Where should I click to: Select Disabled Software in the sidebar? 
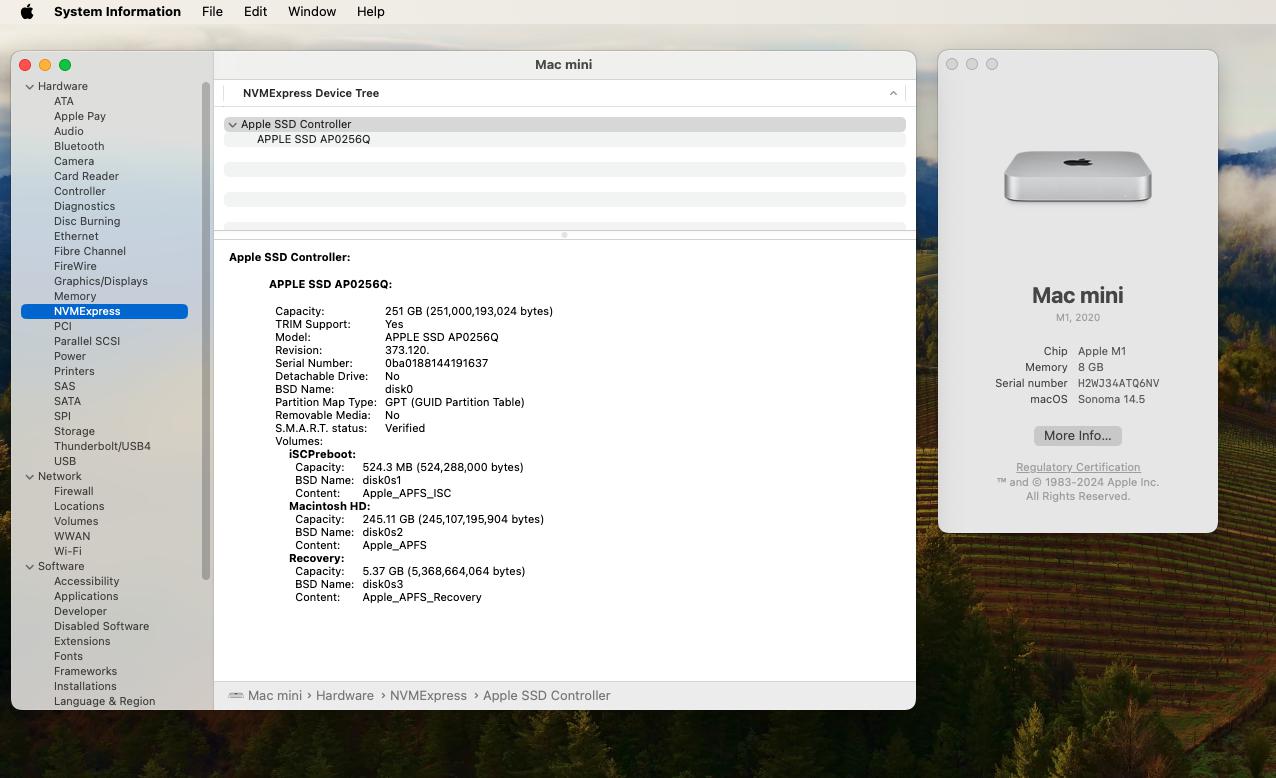coord(101,626)
